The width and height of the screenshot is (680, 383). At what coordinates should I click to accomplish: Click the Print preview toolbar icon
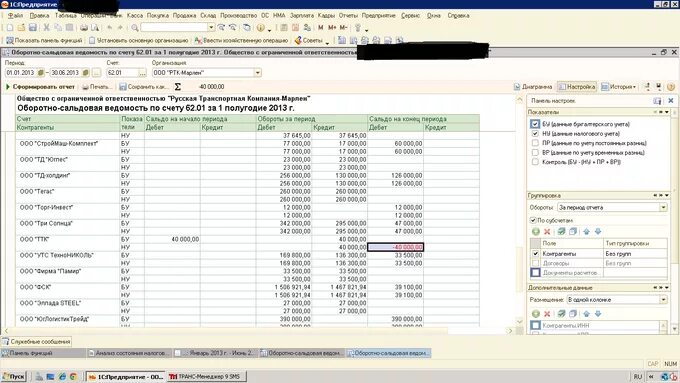coord(95,28)
